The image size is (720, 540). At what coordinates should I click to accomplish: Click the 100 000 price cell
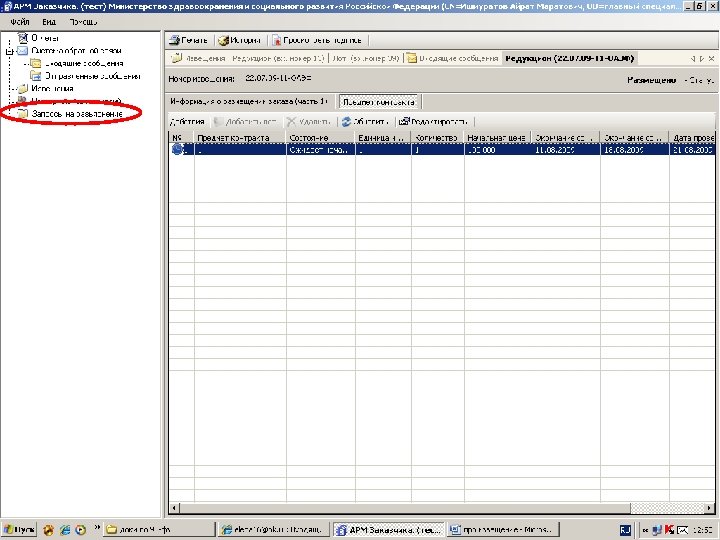pos(498,150)
